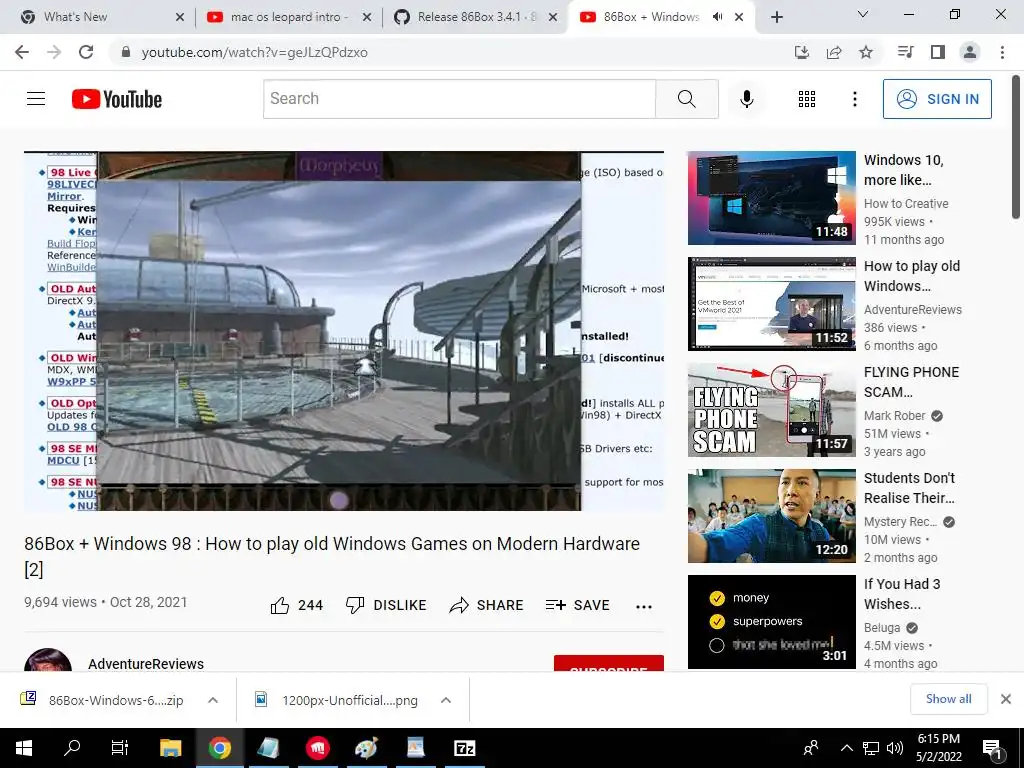1024x768 pixels.
Task: Share this page icon in address bar
Action: [x=834, y=52]
